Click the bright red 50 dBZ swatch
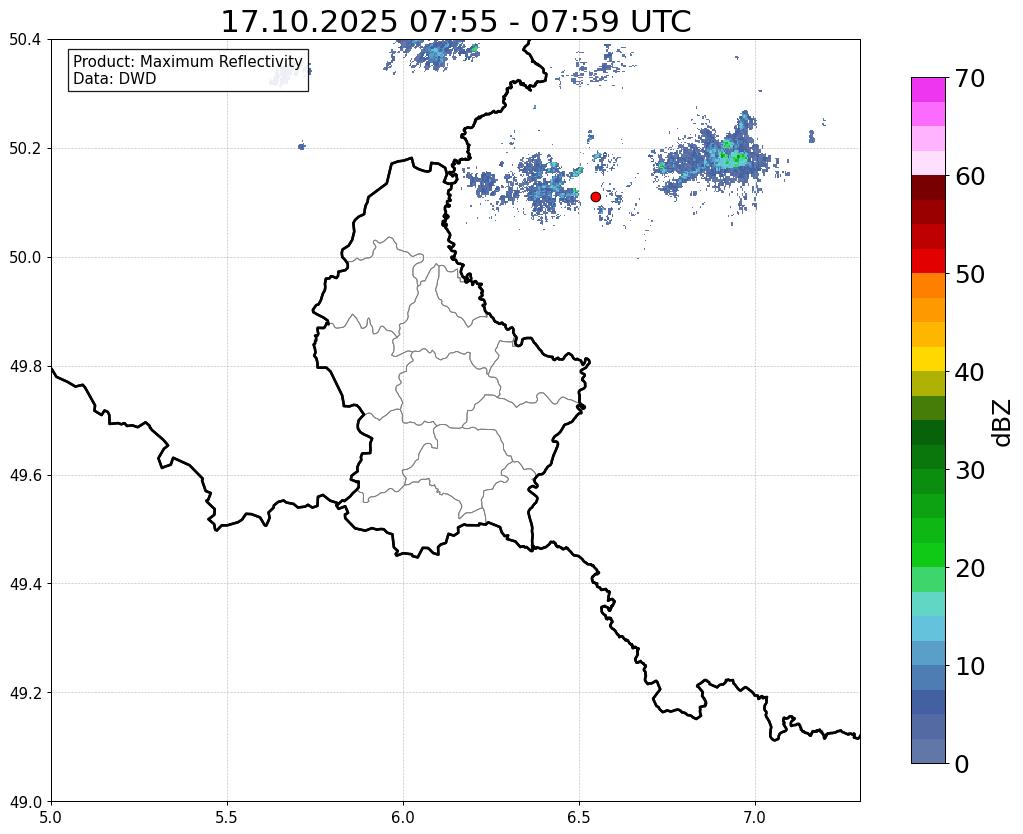This screenshot has width=1023, height=834. pos(928,261)
